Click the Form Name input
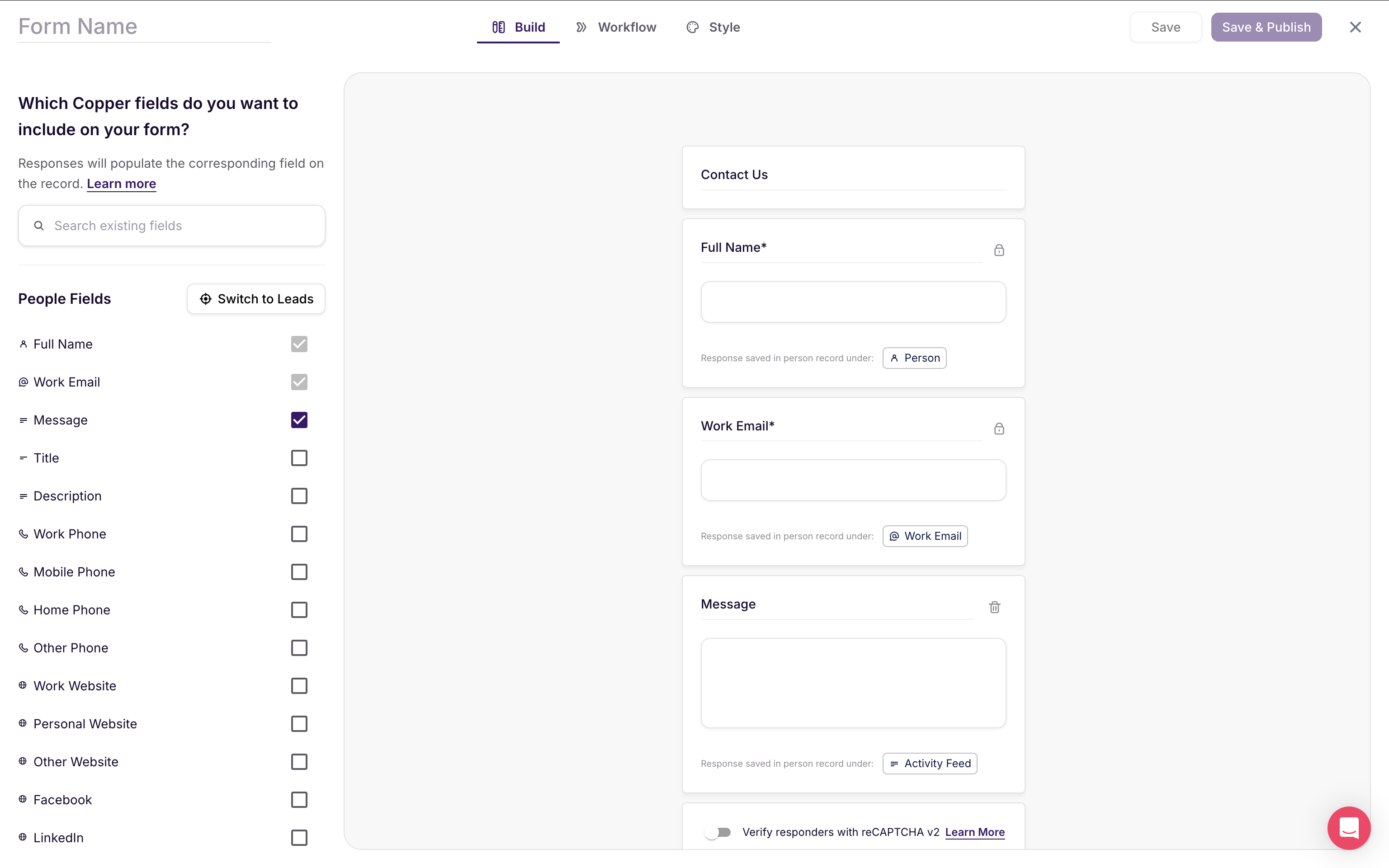The width and height of the screenshot is (1389, 868). [144, 27]
